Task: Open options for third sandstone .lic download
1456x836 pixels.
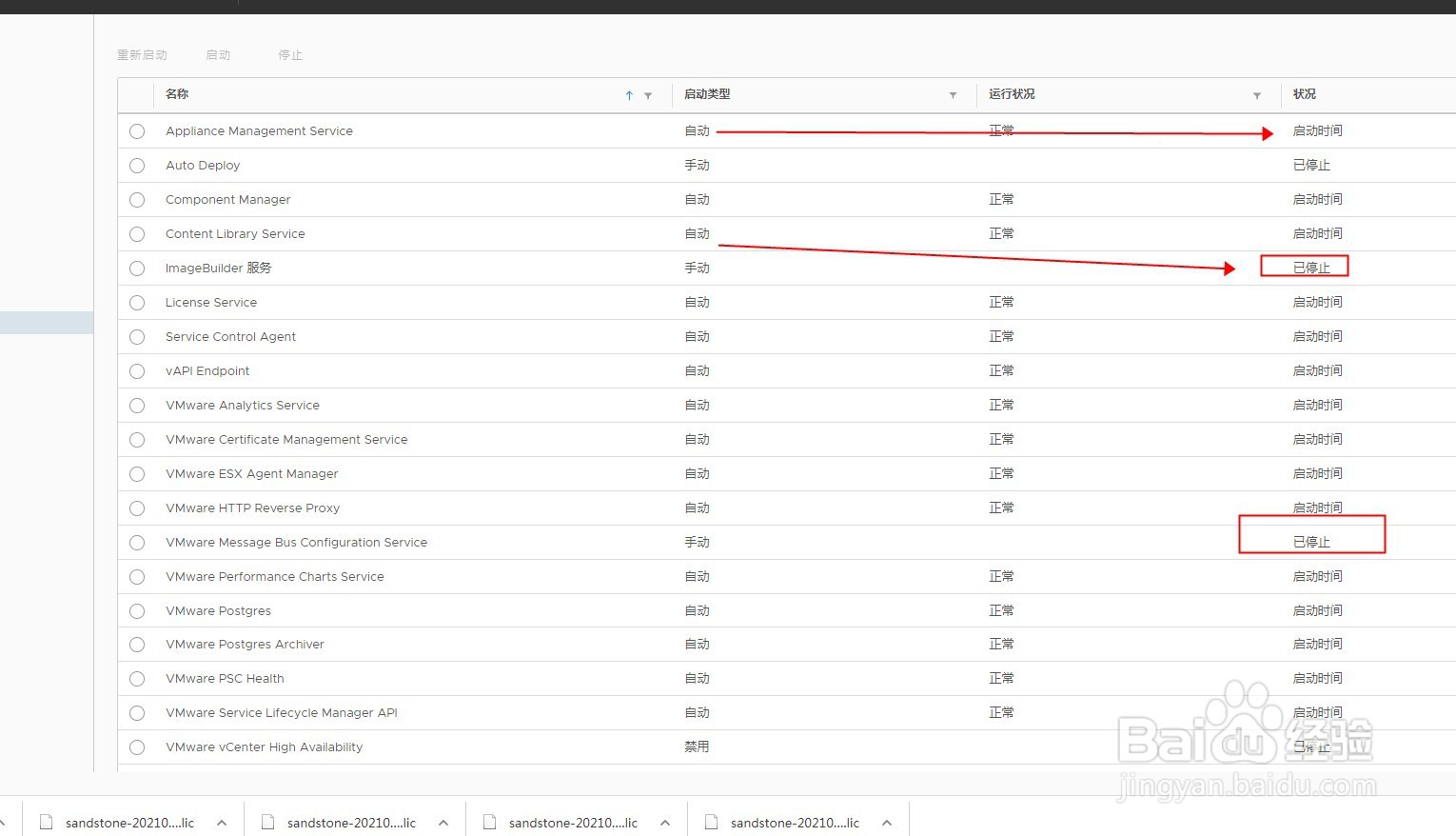Action: pos(665,823)
